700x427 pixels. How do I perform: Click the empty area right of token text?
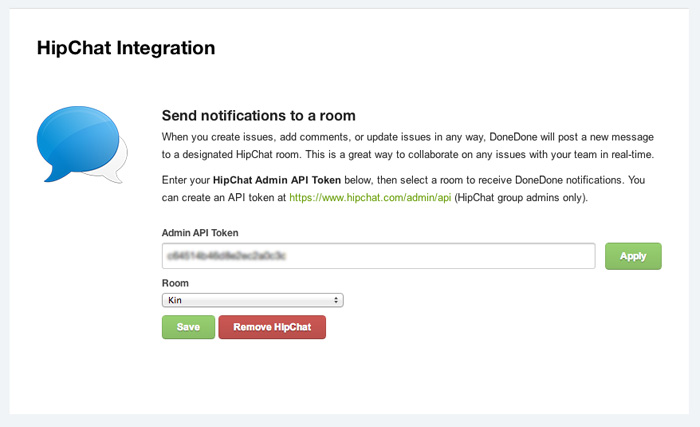point(440,256)
